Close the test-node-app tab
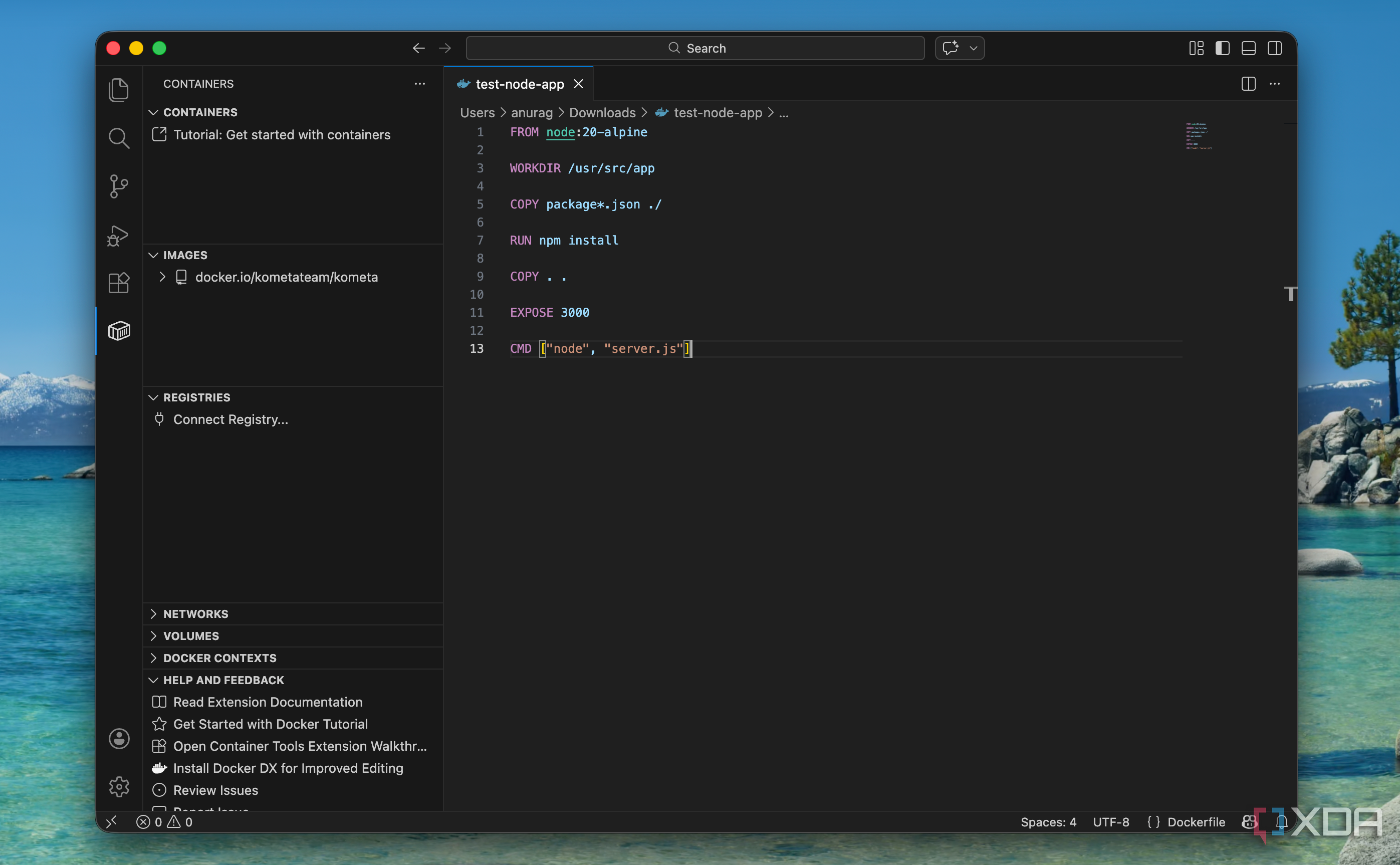Screen dimensions: 1400x865 [x=579, y=84]
